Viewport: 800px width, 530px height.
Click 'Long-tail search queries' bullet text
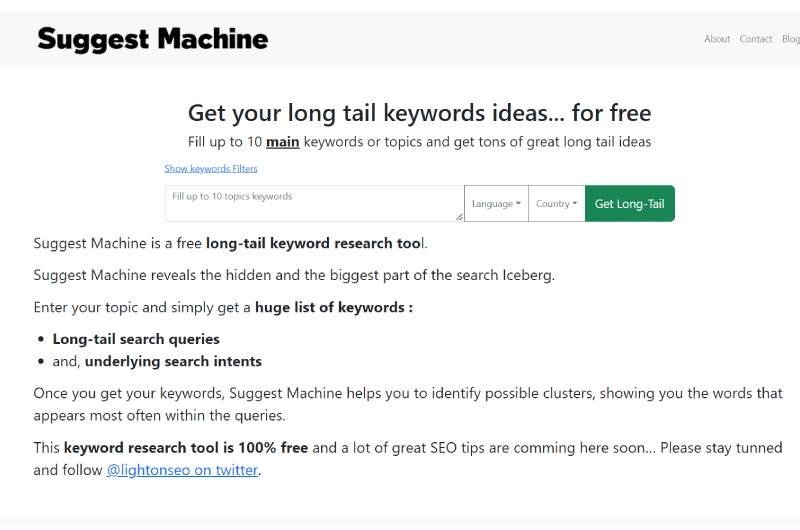136,339
